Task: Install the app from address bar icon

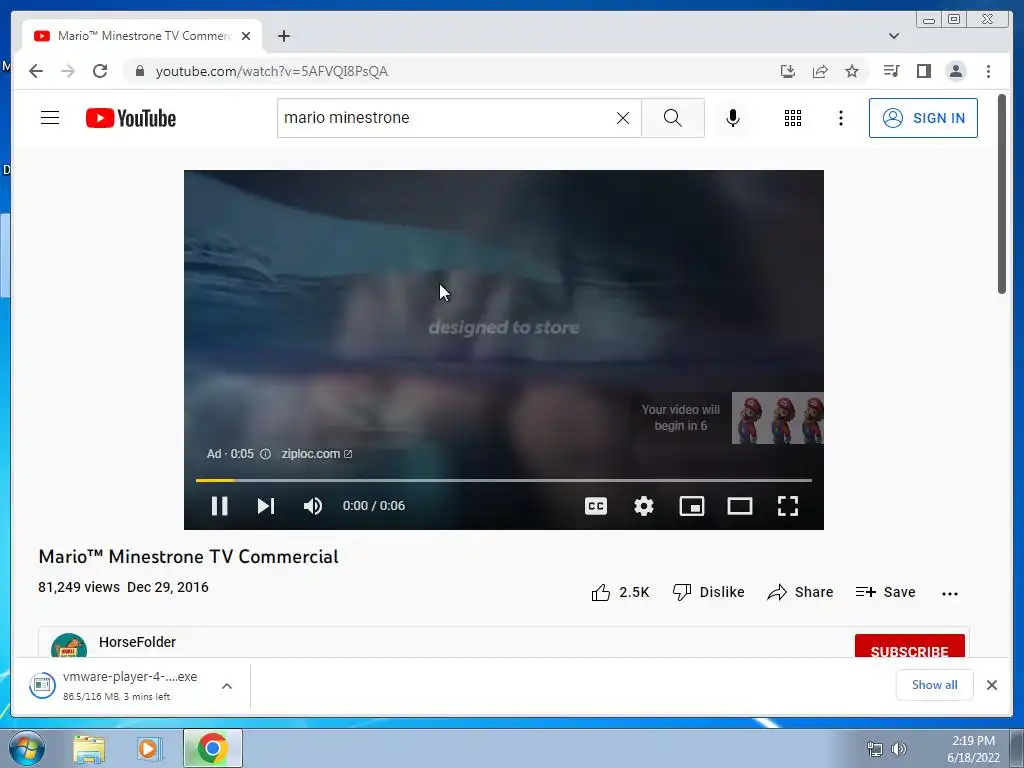Action: pos(788,71)
